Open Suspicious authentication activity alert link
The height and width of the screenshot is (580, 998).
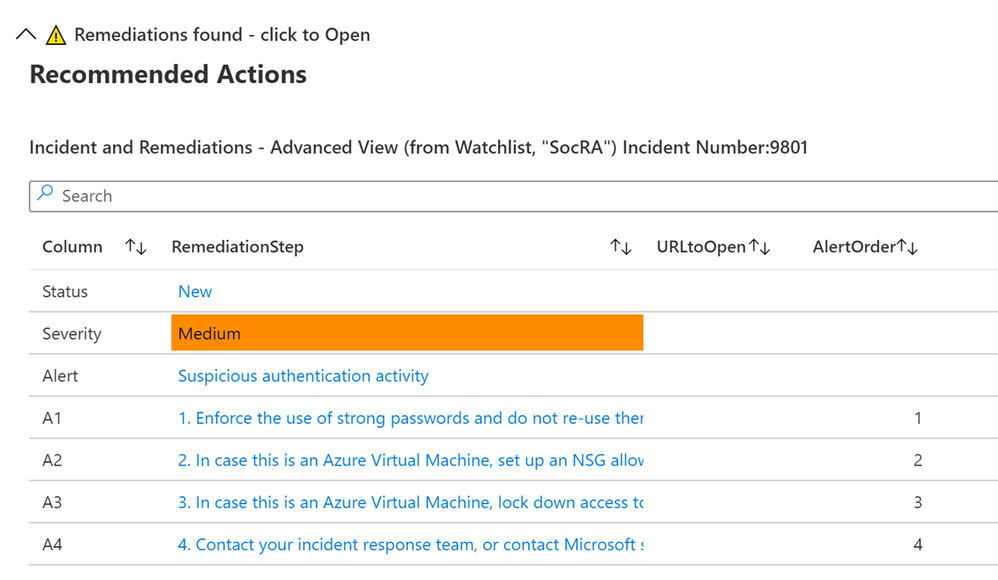click(x=303, y=376)
